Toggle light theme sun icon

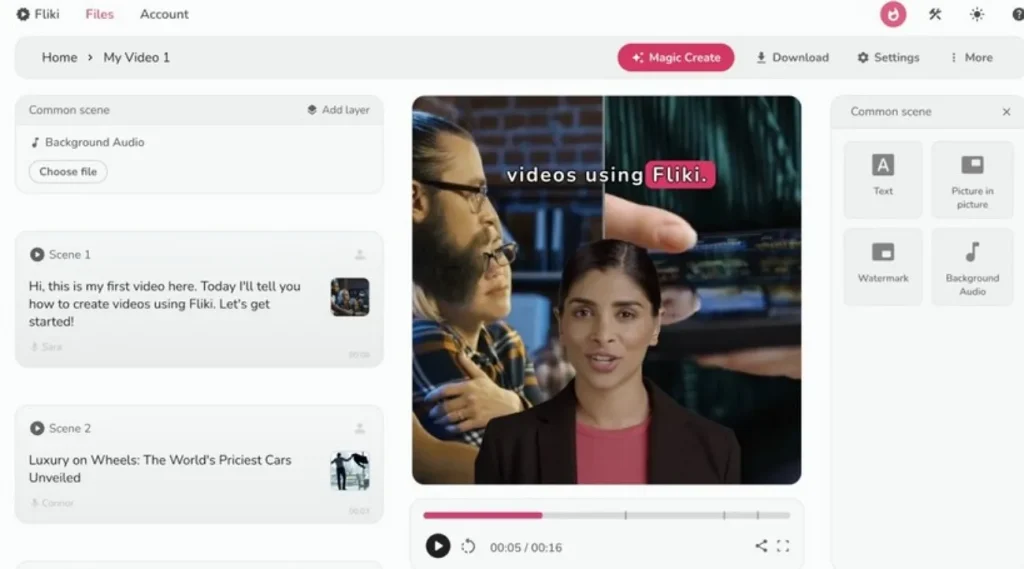(x=977, y=14)
